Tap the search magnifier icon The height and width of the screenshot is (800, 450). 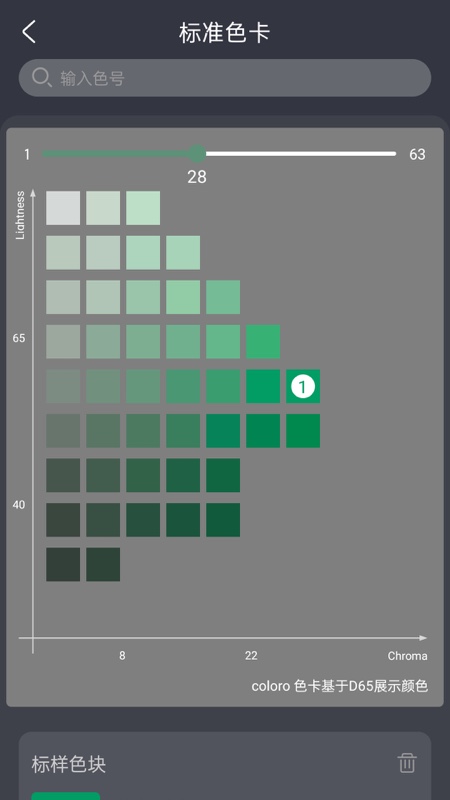click(41, 78)
